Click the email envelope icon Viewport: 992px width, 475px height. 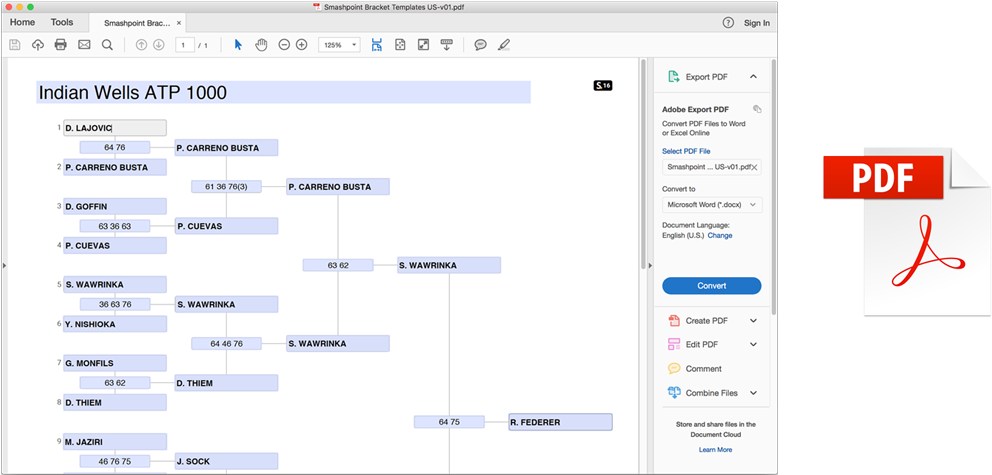[x=84, y=45]
